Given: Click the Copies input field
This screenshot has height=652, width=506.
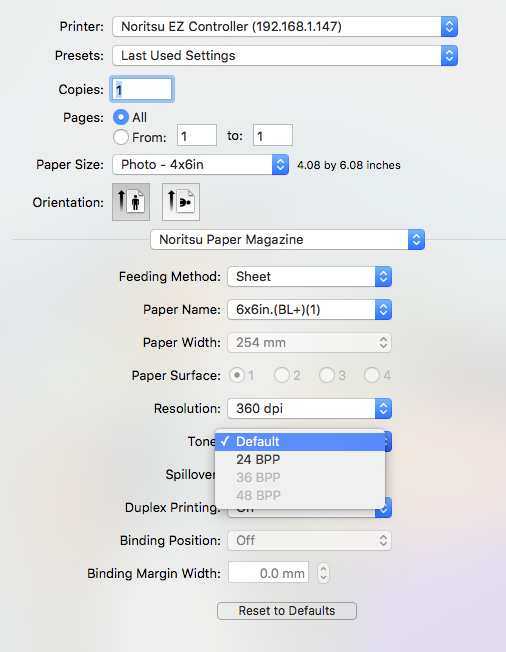Looking at the screenshot, I should [142, 89].
